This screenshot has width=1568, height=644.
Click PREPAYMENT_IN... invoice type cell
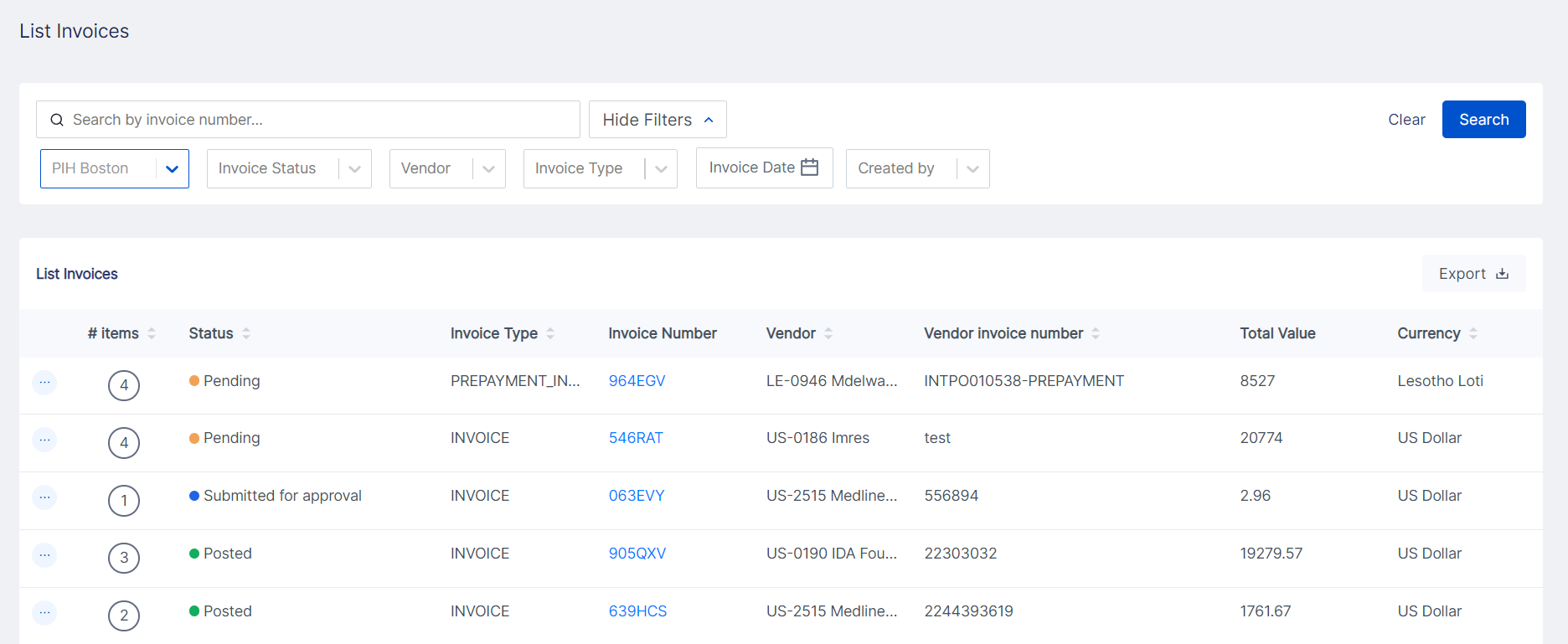[515, 381]
